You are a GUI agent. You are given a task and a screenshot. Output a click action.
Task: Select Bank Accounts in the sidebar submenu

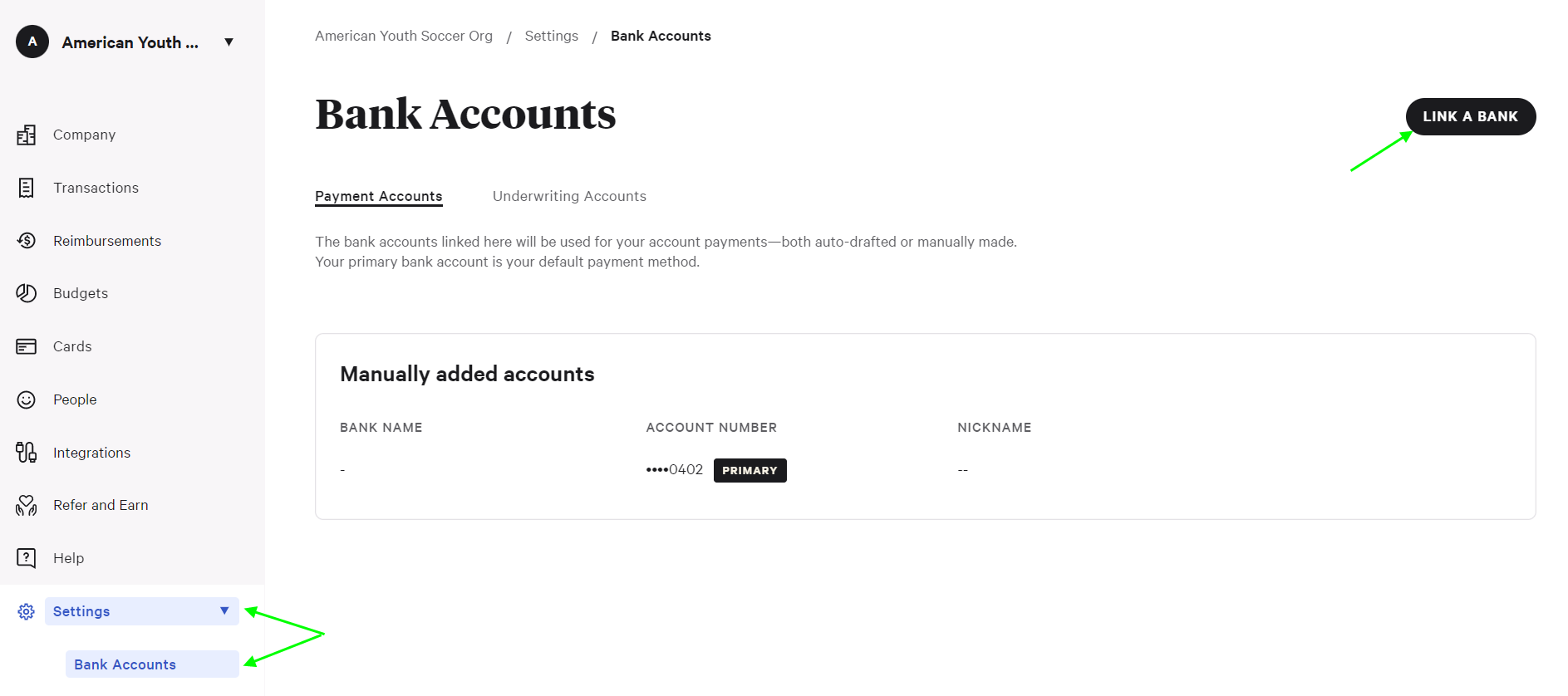click(x=125, y=664)
